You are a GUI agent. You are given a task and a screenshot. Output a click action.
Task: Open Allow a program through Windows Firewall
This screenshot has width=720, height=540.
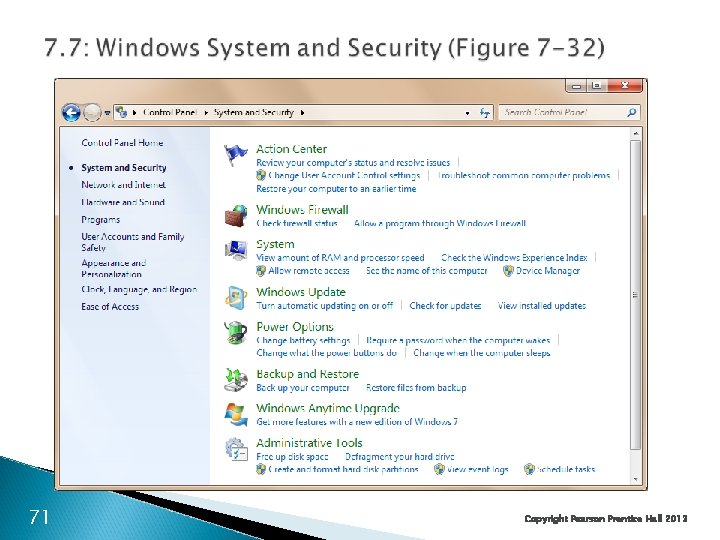click(440, 224)
